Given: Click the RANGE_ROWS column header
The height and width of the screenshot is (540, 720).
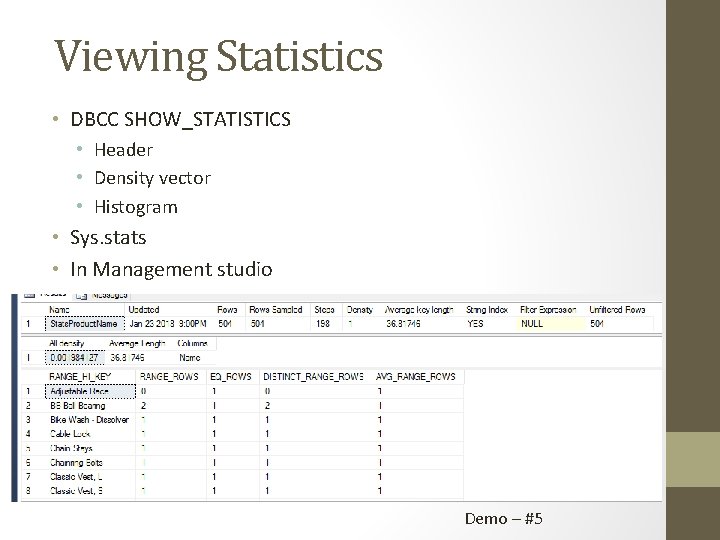Looking at the screenshot, I should [169, 377].
